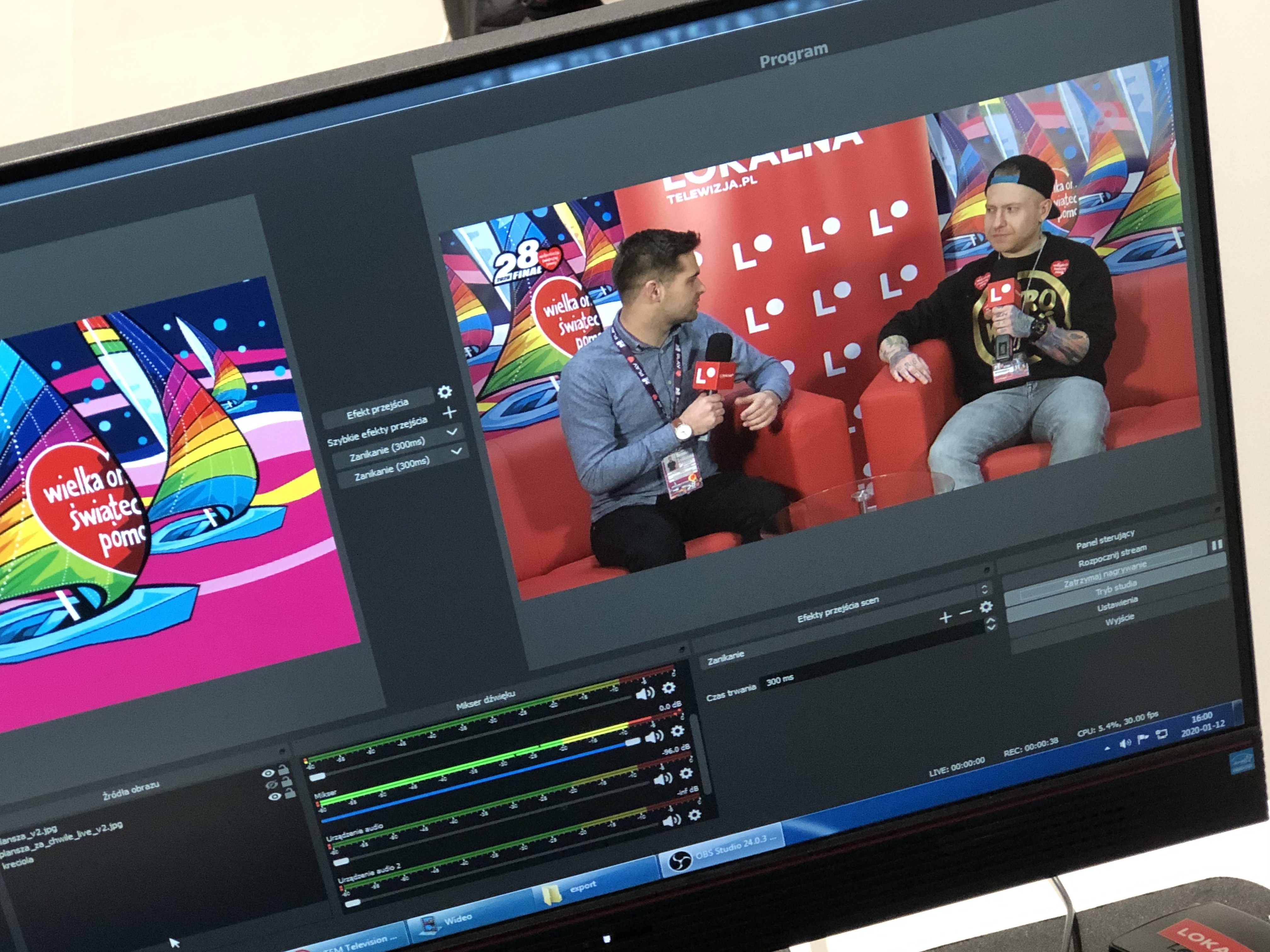Click Ustawienia button in control panel
This screenshot has height=952, width=1270.
click(x=1117, y=605)
